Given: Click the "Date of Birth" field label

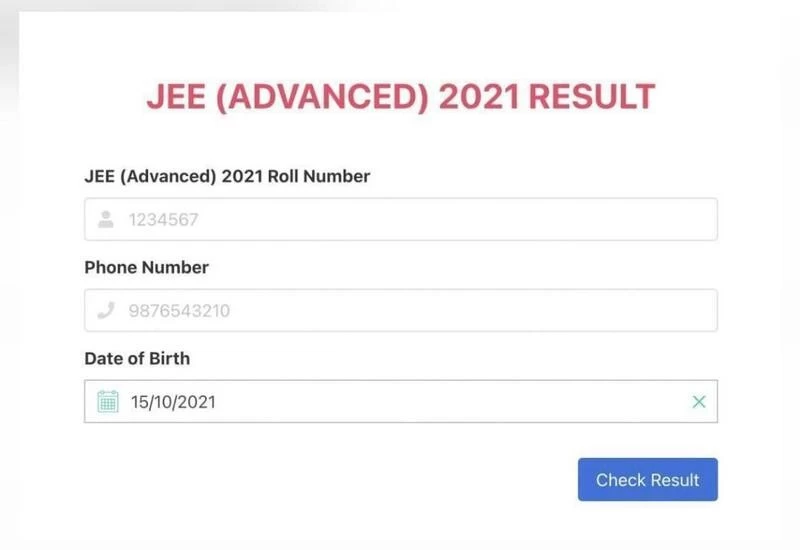Looking at the screenshot, I should point(137,358).
